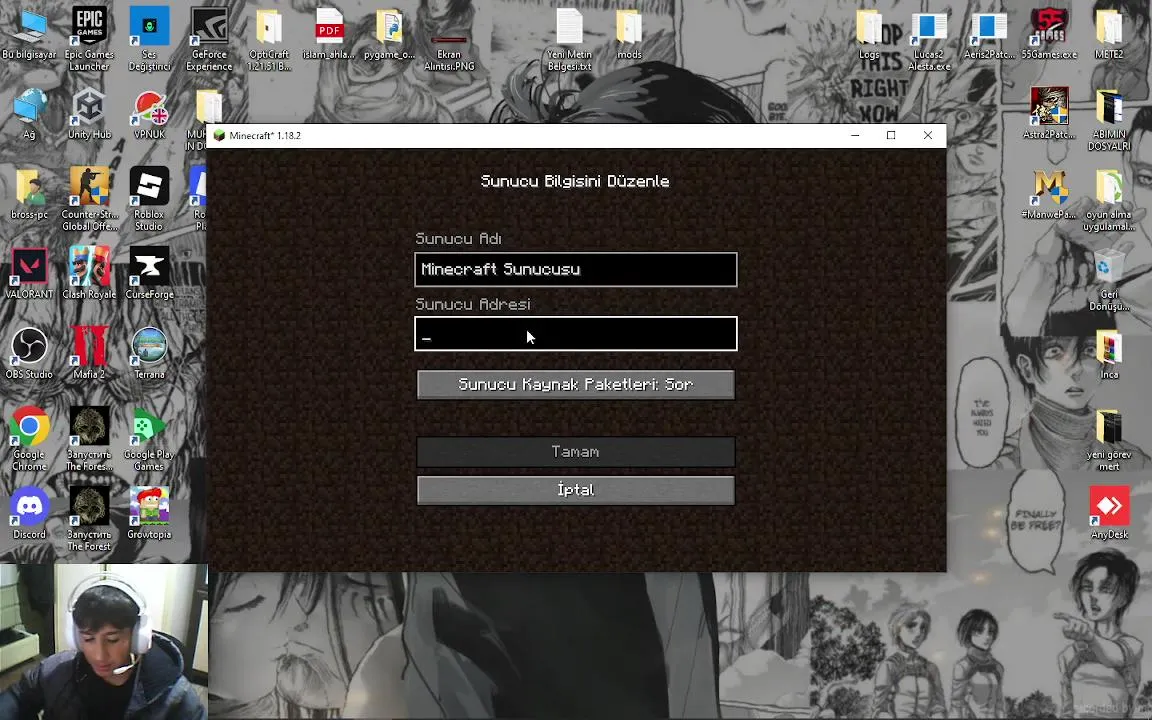Select the bross-pc folder icon
The image size is (1152, 720).
coord(29,195)
